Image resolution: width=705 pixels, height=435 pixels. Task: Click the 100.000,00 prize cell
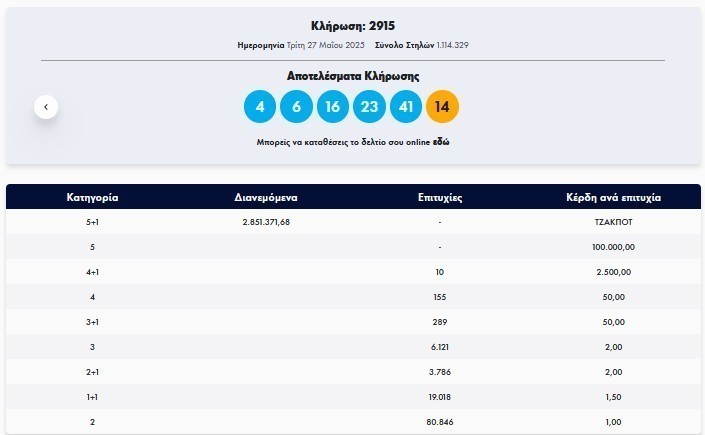point(614,247)
